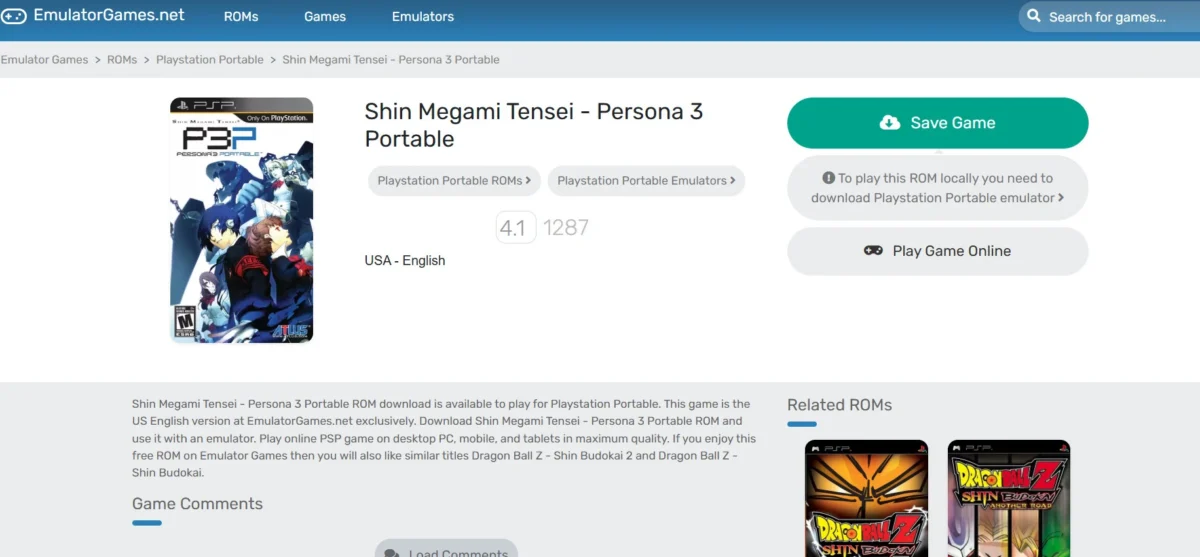Click into the Search for games field
The image size is (1200, 557).
(1109, 17)
